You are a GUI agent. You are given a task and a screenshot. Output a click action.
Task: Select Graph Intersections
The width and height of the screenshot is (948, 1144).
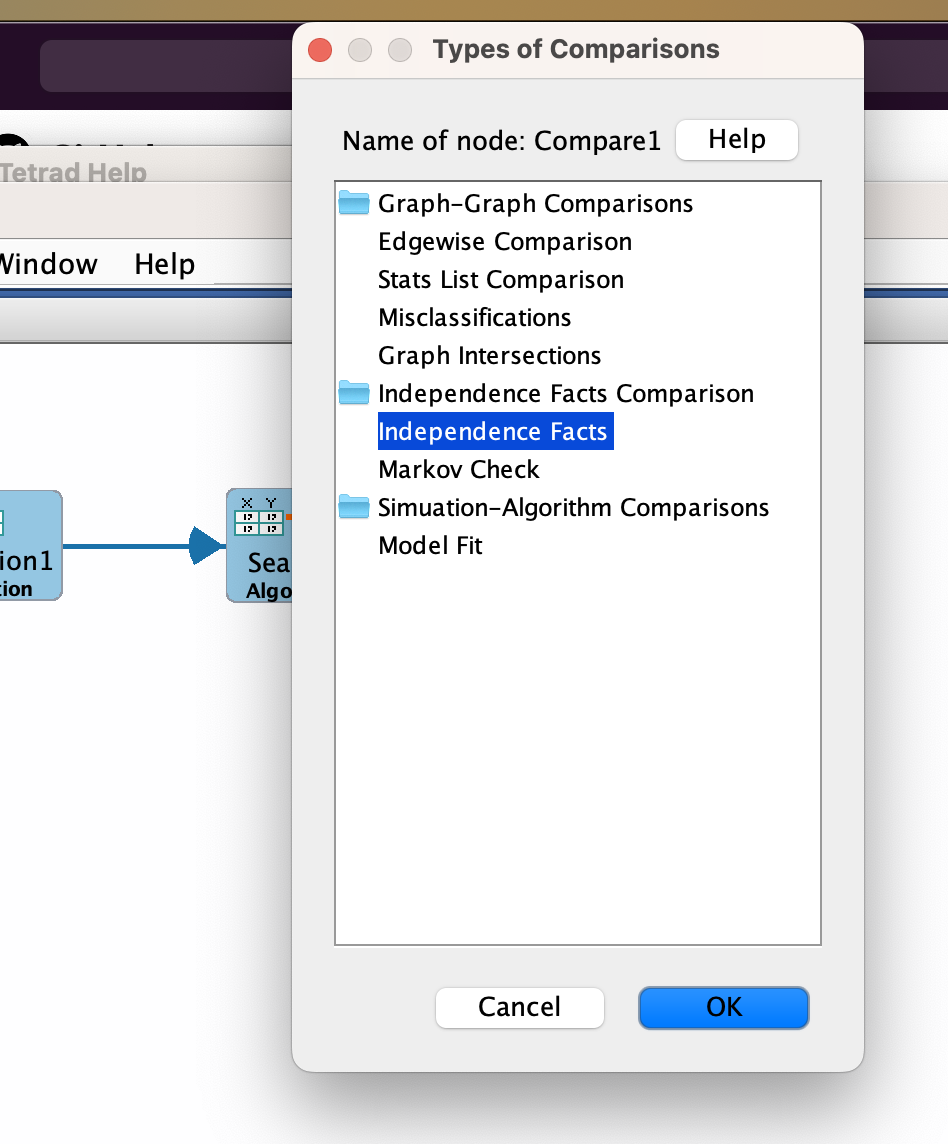pos(489,355)
